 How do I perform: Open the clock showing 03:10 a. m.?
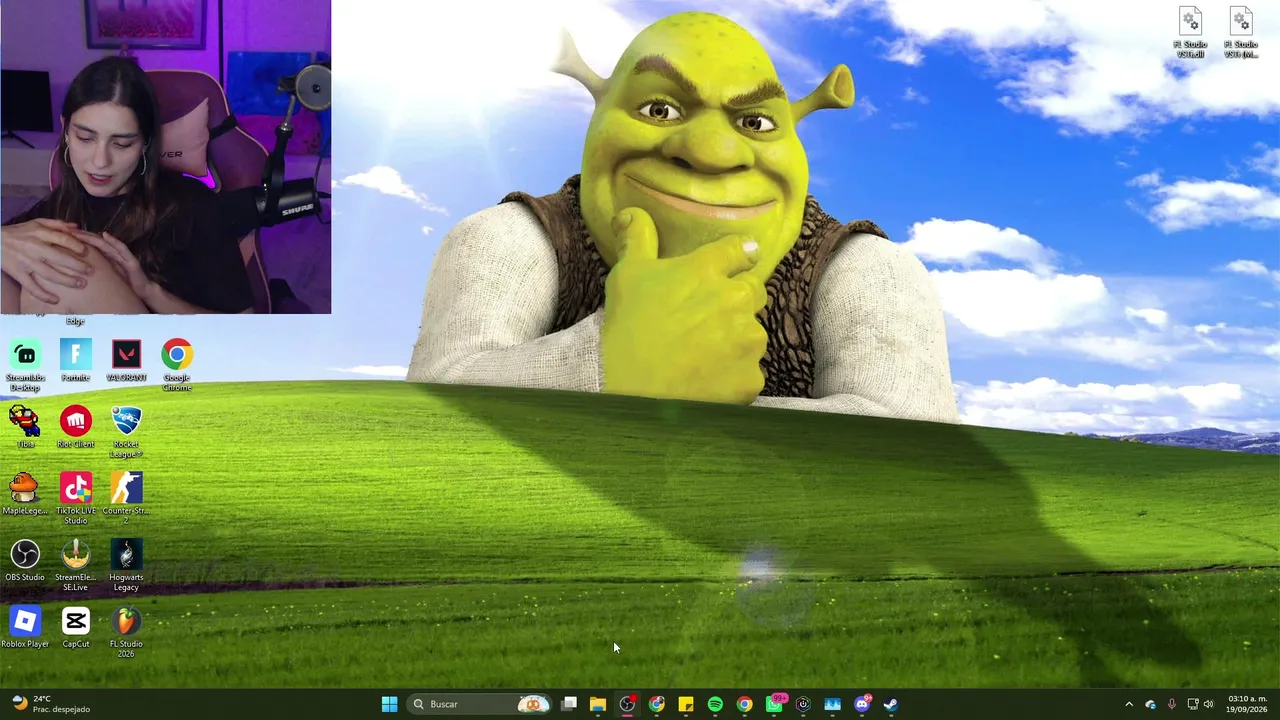pyautogui.click(x=1247, y=704)
